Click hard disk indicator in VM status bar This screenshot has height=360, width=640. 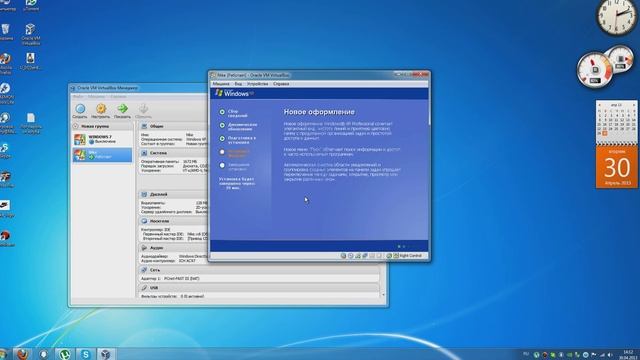pyautogui.click(x=343, y=256)
